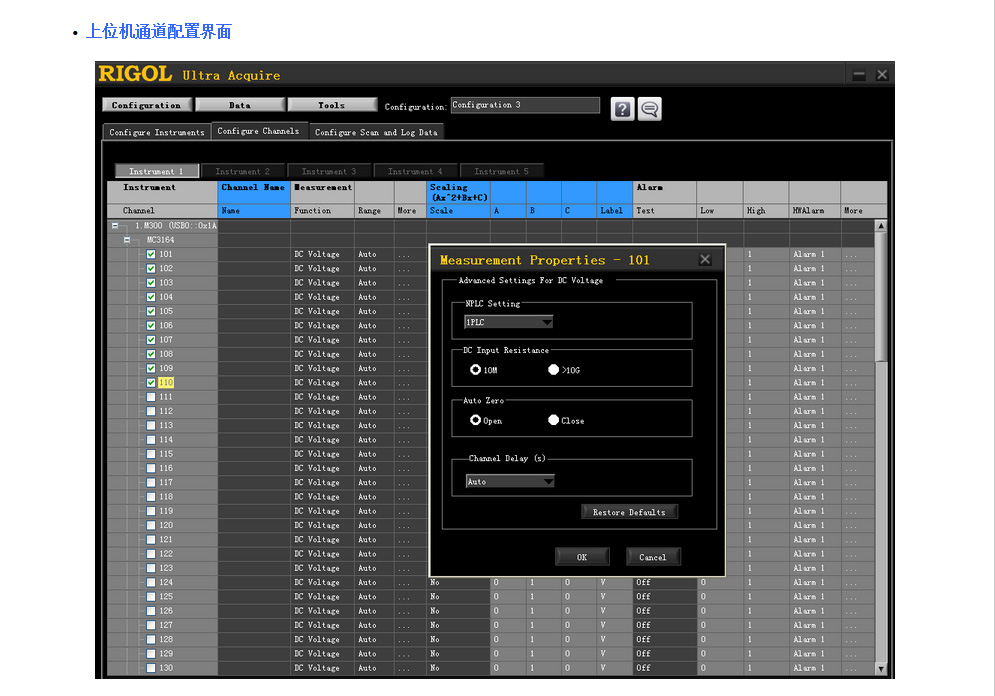This screenshot has width=995, height=696.
Task: Collapse the MC3164 module tree node
Action: [x=127, y=240]
